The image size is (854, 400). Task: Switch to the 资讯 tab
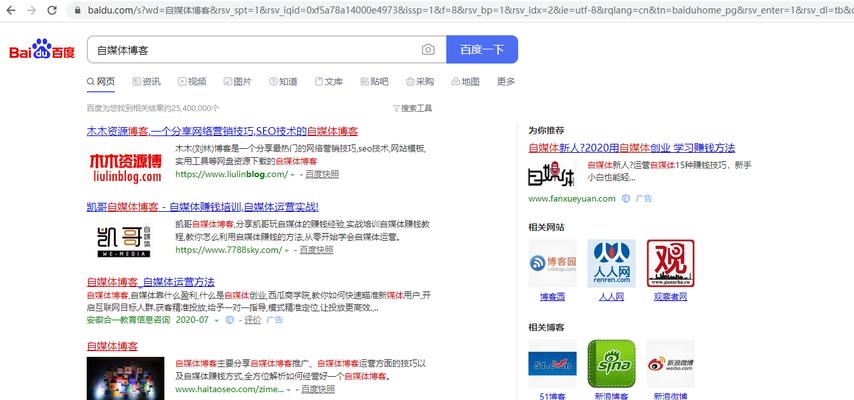pyautogui.click(x=147, y=82)
